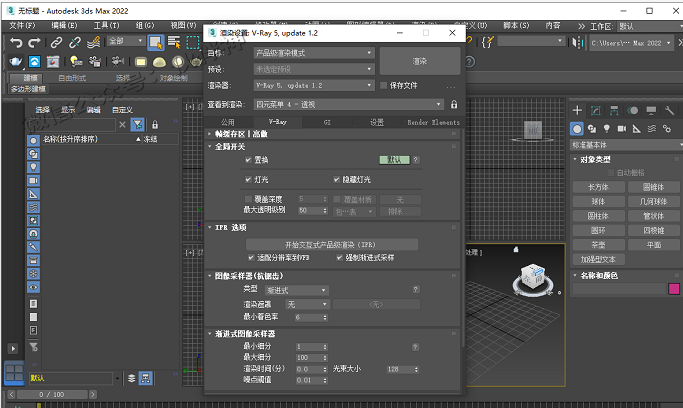
Task: Enable the 保存文件 checkbox
Action: pyautogui.click(x=383, y=85)
